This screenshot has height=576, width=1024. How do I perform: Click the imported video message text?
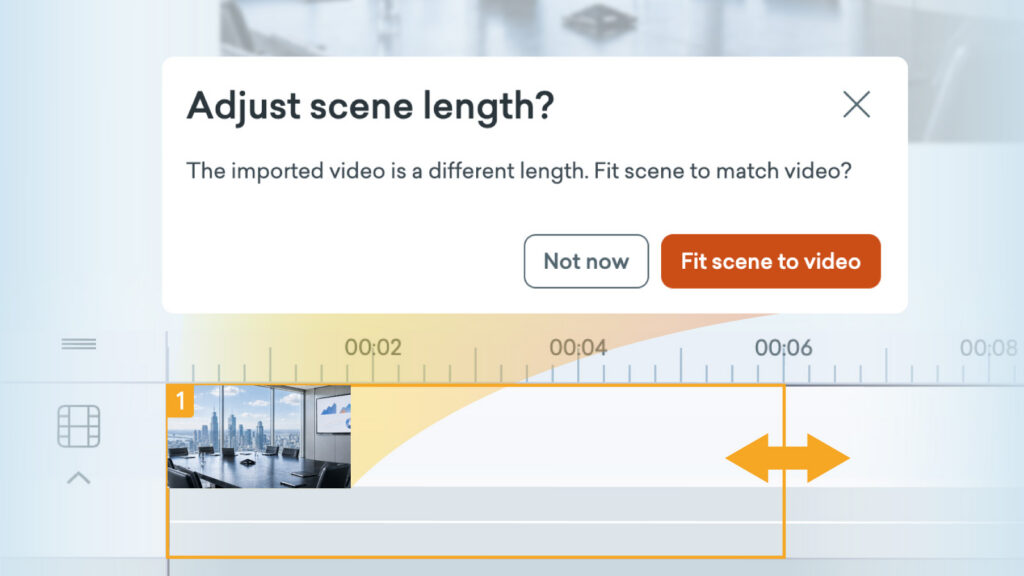(519, 171)
